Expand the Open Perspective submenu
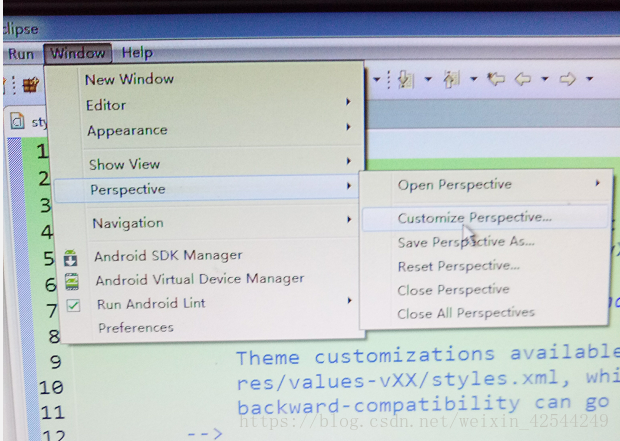The height and width of the screenshot is (441, 620). point(485,184)
